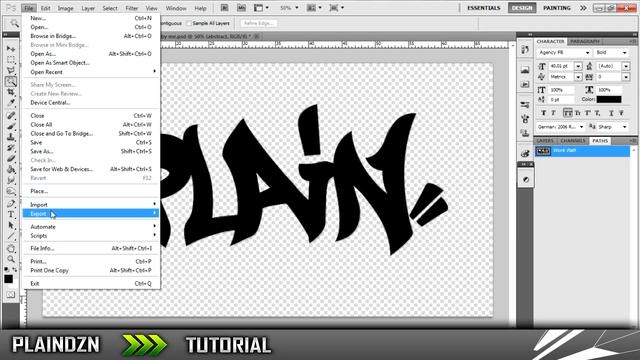Select the Horizontal Type tool

11,214
